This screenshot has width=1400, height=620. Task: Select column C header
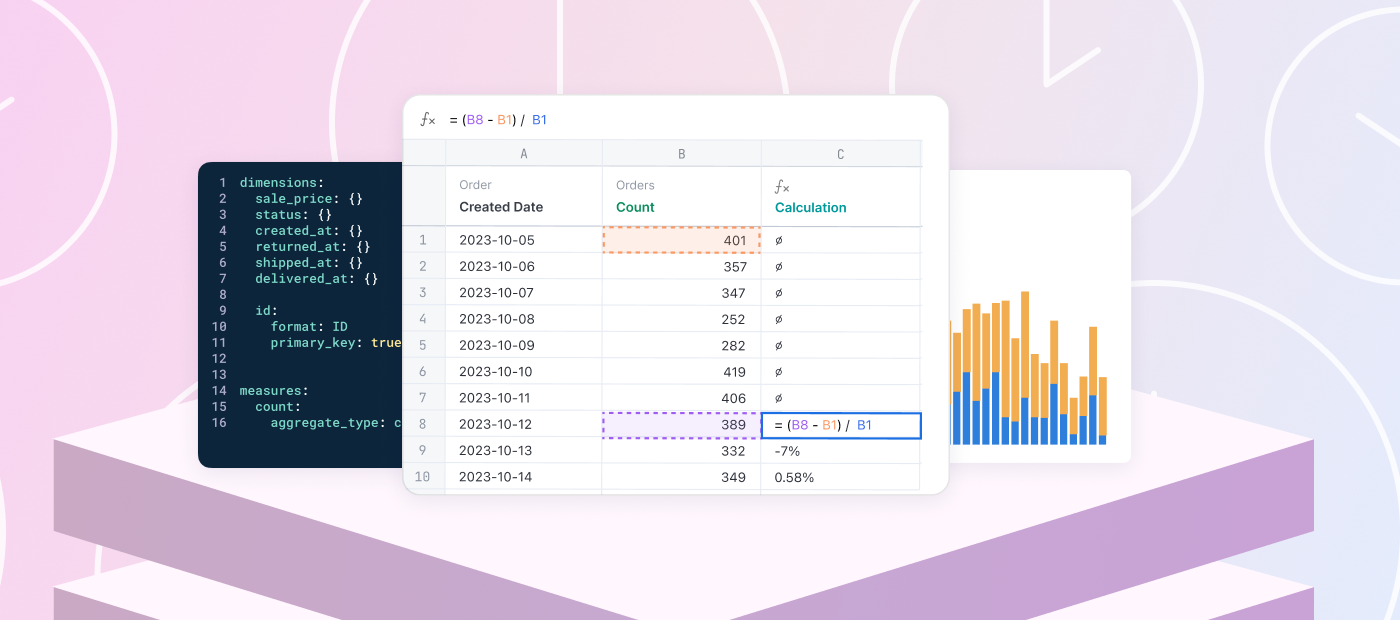click(840, 154)
